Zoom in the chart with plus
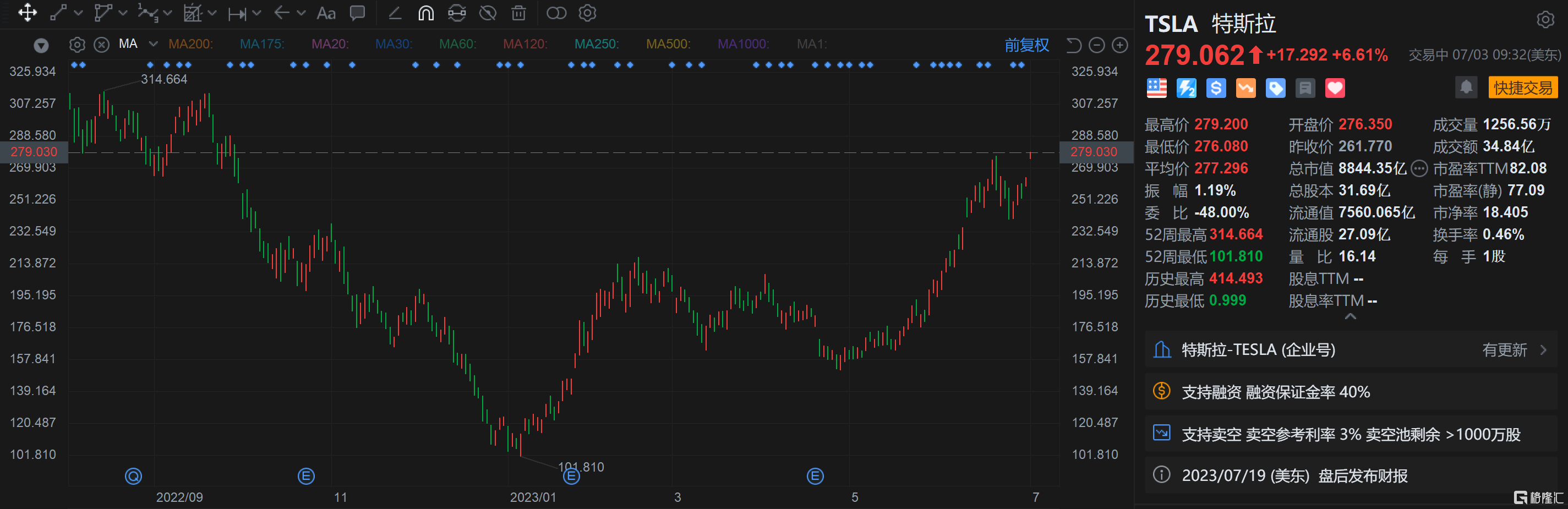 (x=1120, y=45)
